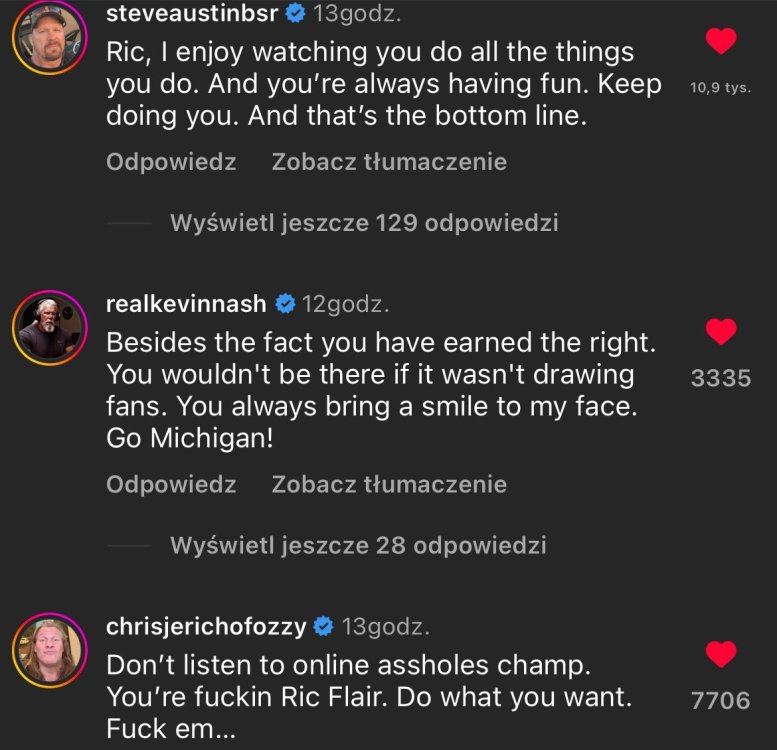
Task: Click the verified badge next to steveaustinbsr
Action: [x=296, y=13]
